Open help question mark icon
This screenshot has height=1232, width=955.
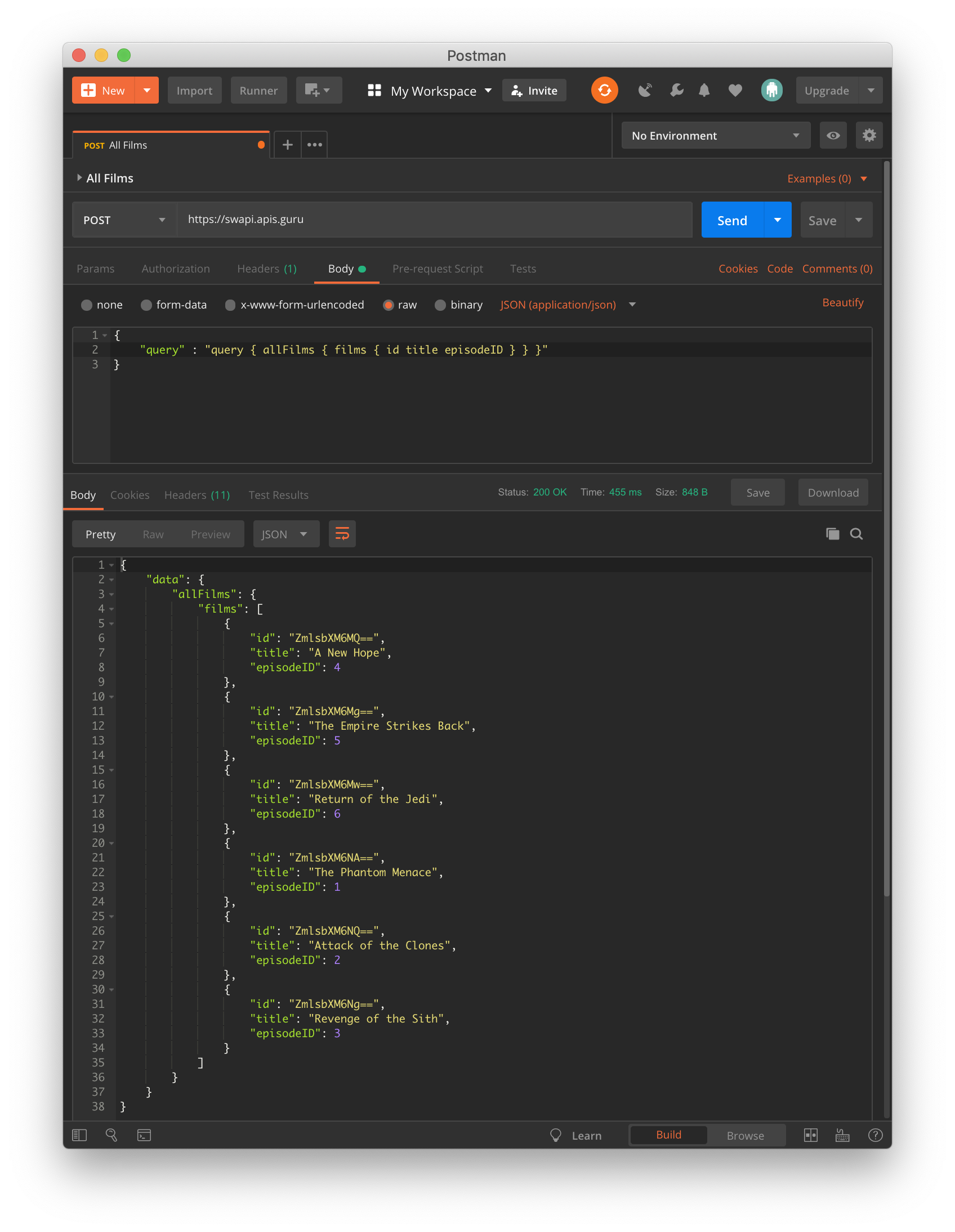pyautogui.click(x=876, y=1135)
